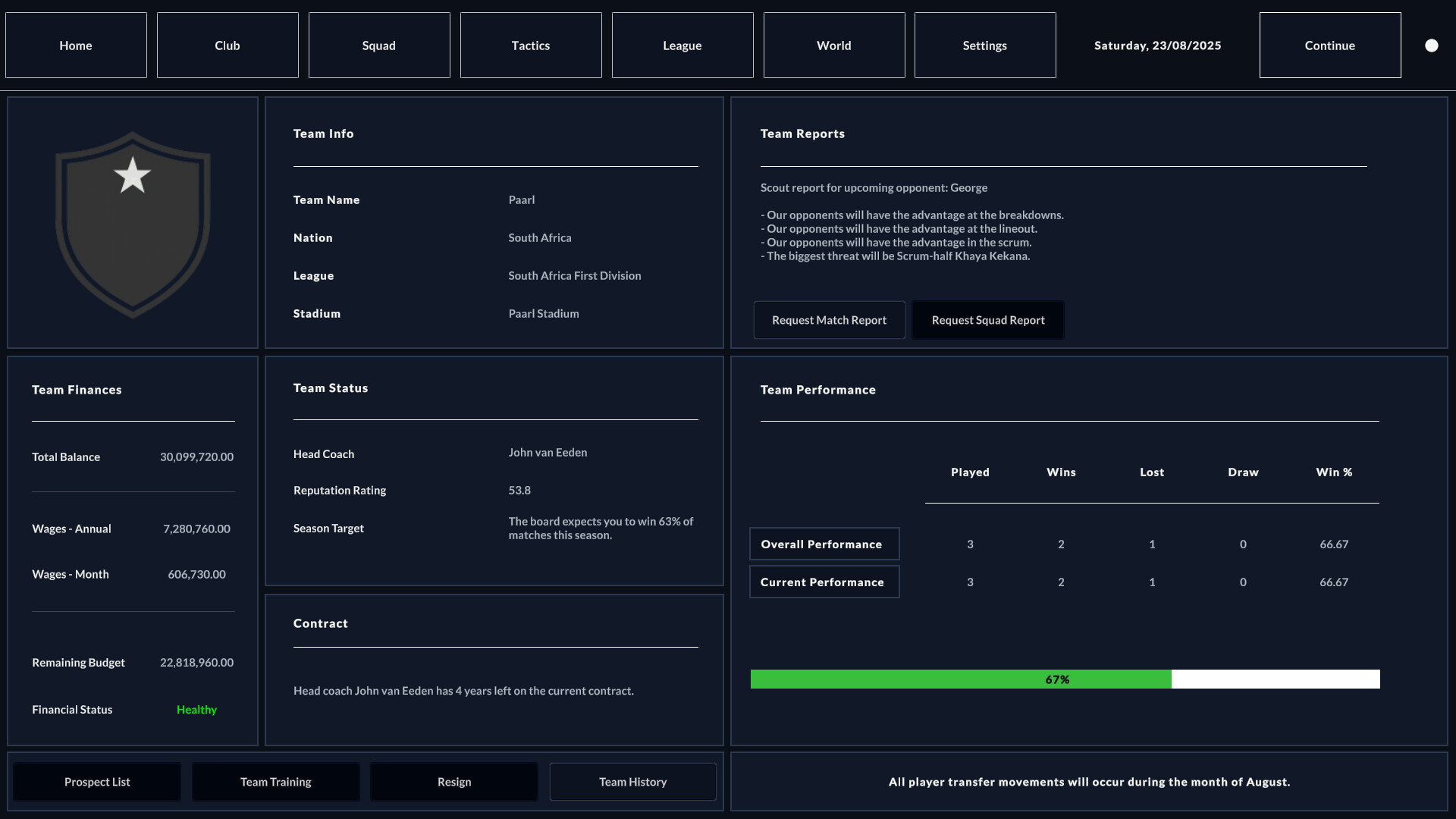Click Resign as head coach
Image resolution: width=1456 pixels, height=819 pixels.
[453, 781]
